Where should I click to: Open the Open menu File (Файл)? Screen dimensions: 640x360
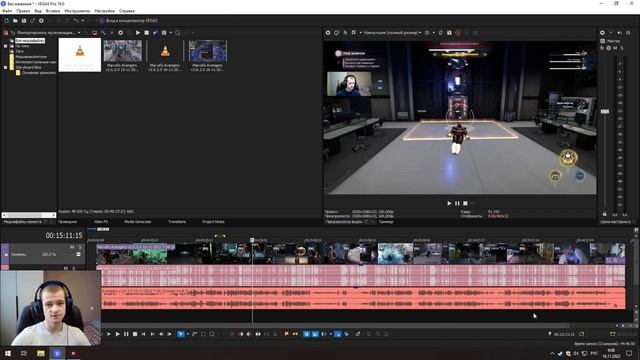click(7, 11)
